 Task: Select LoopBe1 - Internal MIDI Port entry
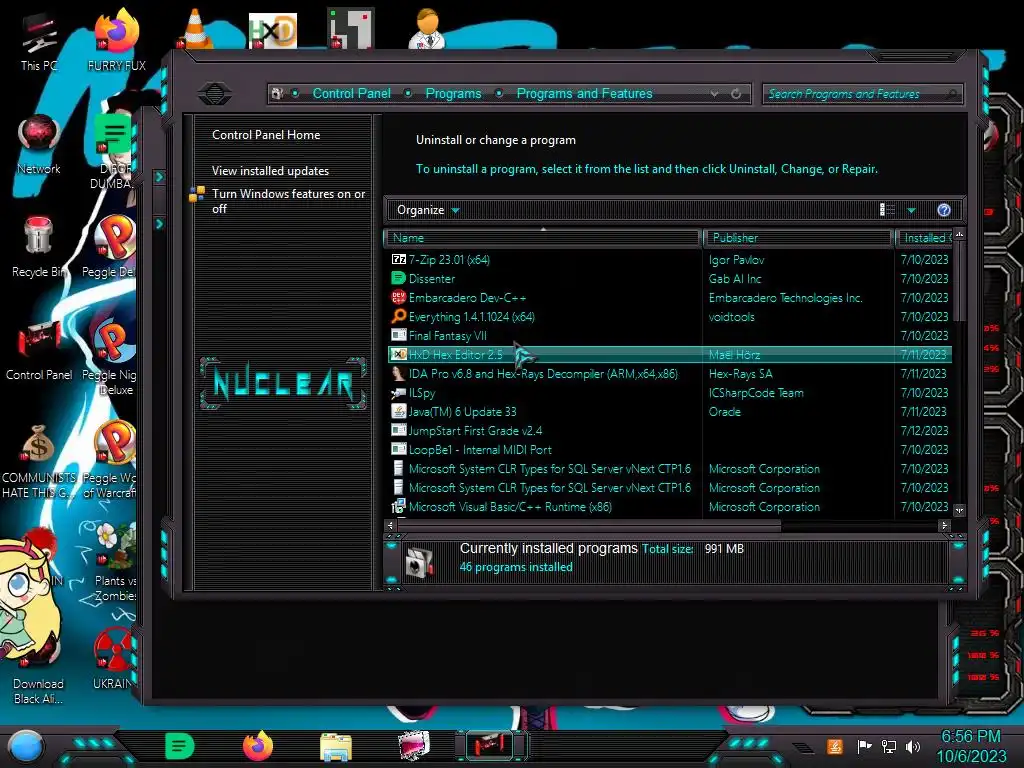tap(669, 450)
